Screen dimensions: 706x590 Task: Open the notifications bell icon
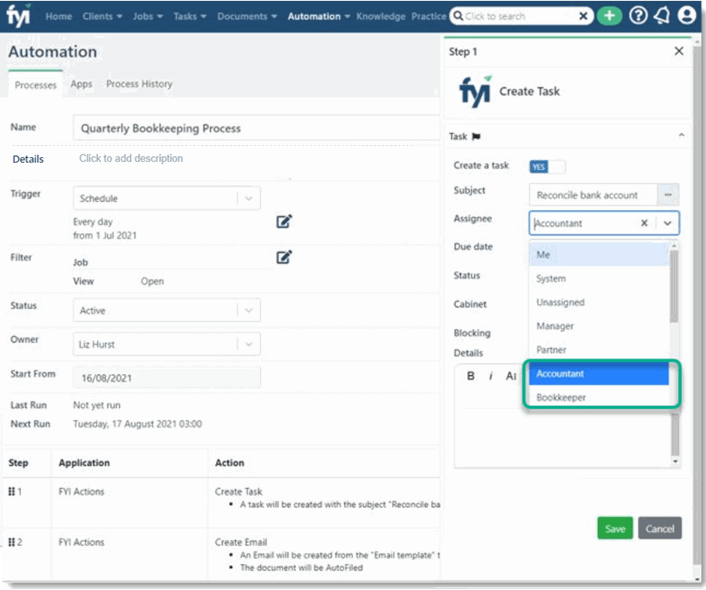point(662,16)
